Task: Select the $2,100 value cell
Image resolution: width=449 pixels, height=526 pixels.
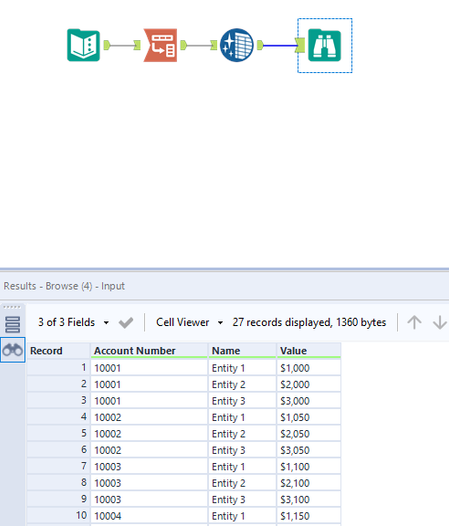Action: (x=309, y=483)
